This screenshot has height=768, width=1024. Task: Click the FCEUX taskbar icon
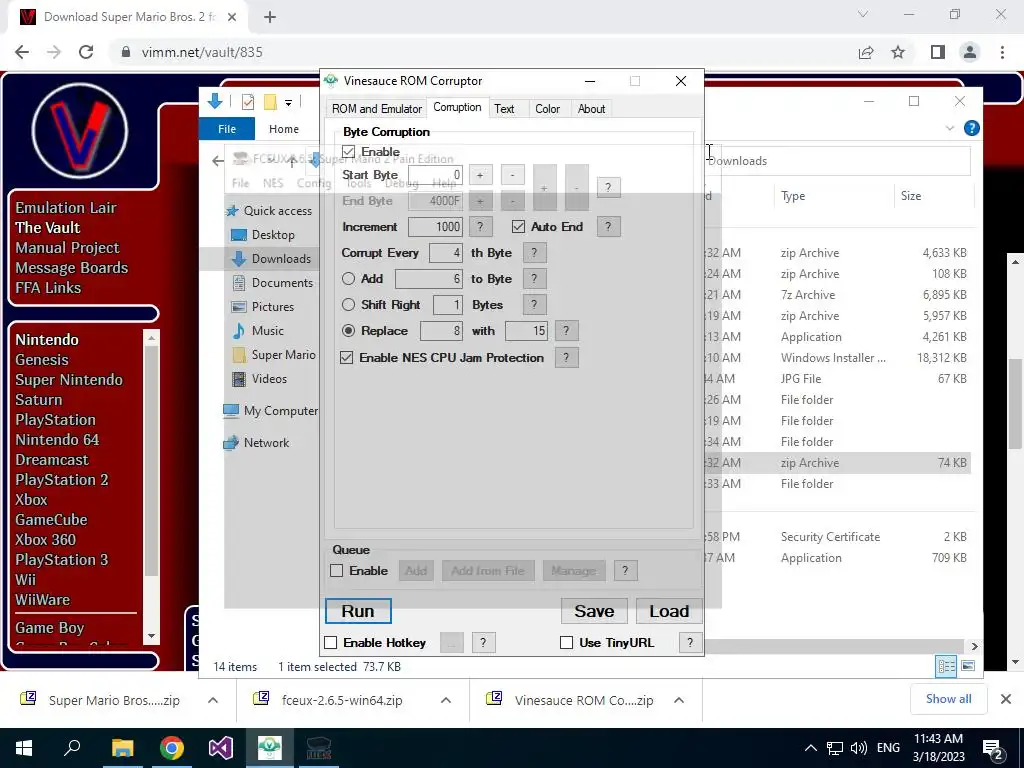pos(319,748)
